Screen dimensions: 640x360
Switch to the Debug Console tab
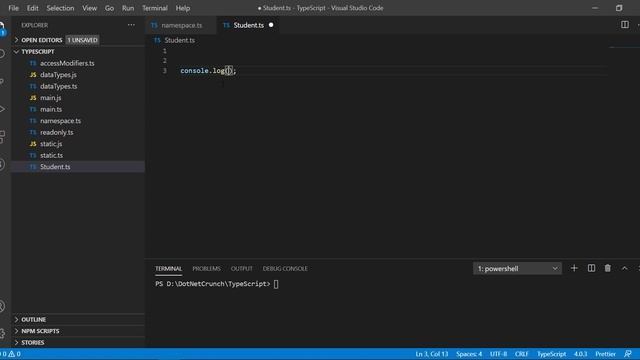click(285, 269)
